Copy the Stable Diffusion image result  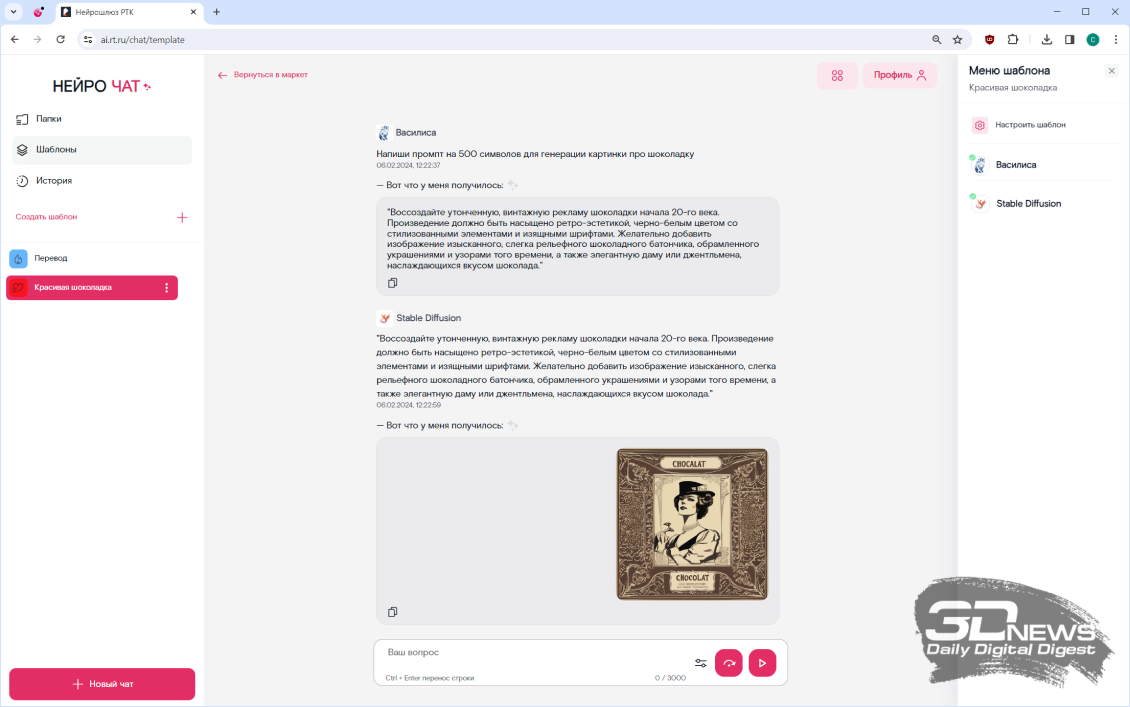point(393,612)
